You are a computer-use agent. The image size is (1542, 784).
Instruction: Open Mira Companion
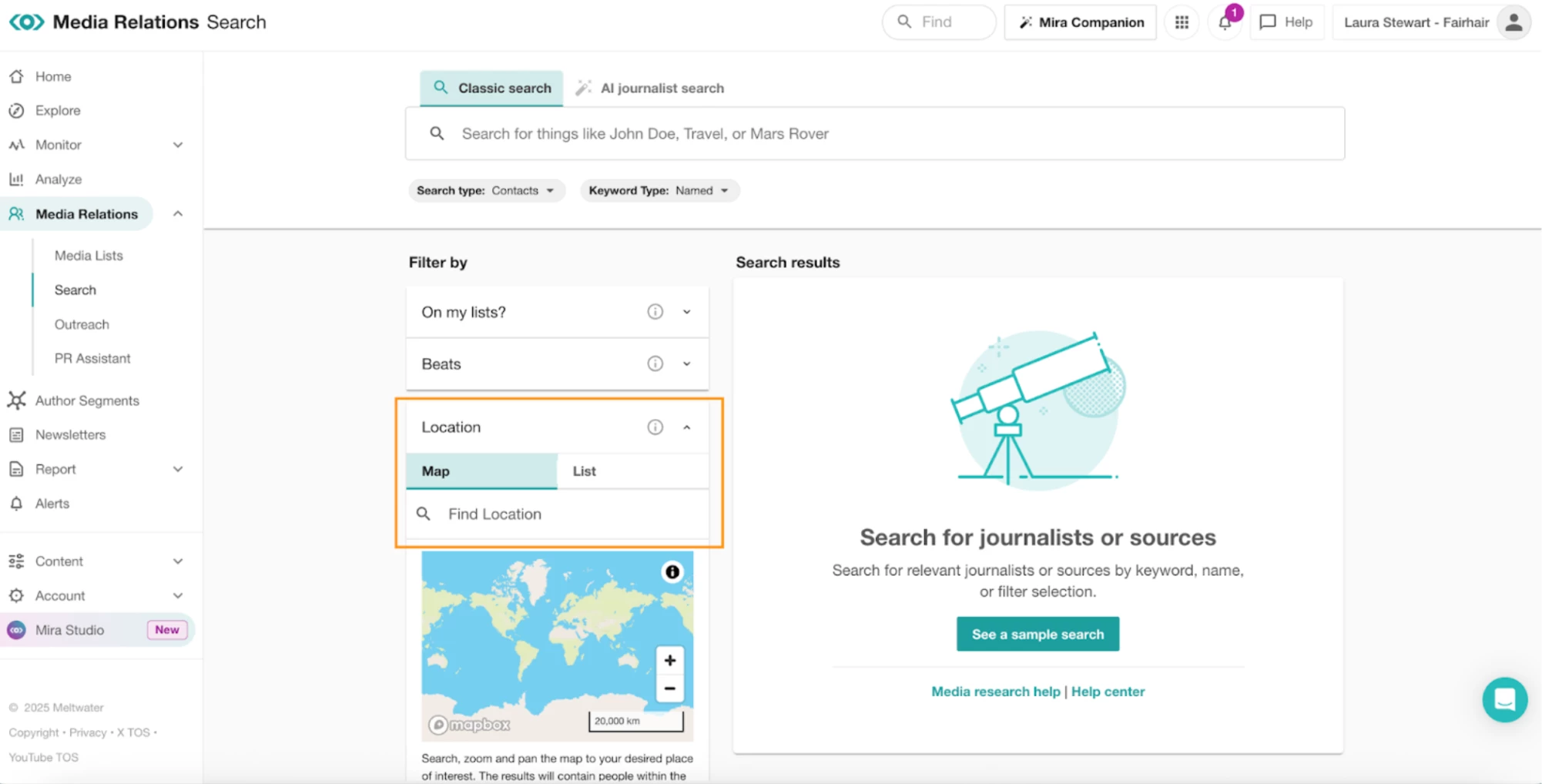tap(1081, 22)
